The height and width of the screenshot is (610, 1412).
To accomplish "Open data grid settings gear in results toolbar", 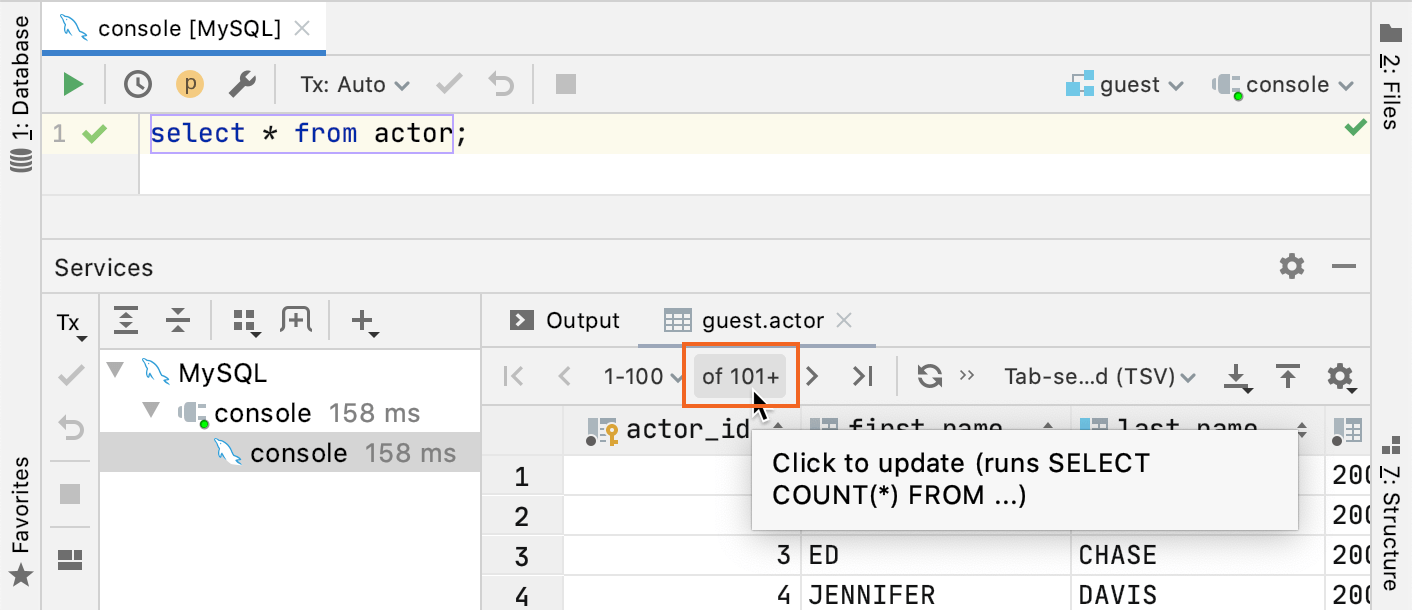I will [x=1341, y=376].
